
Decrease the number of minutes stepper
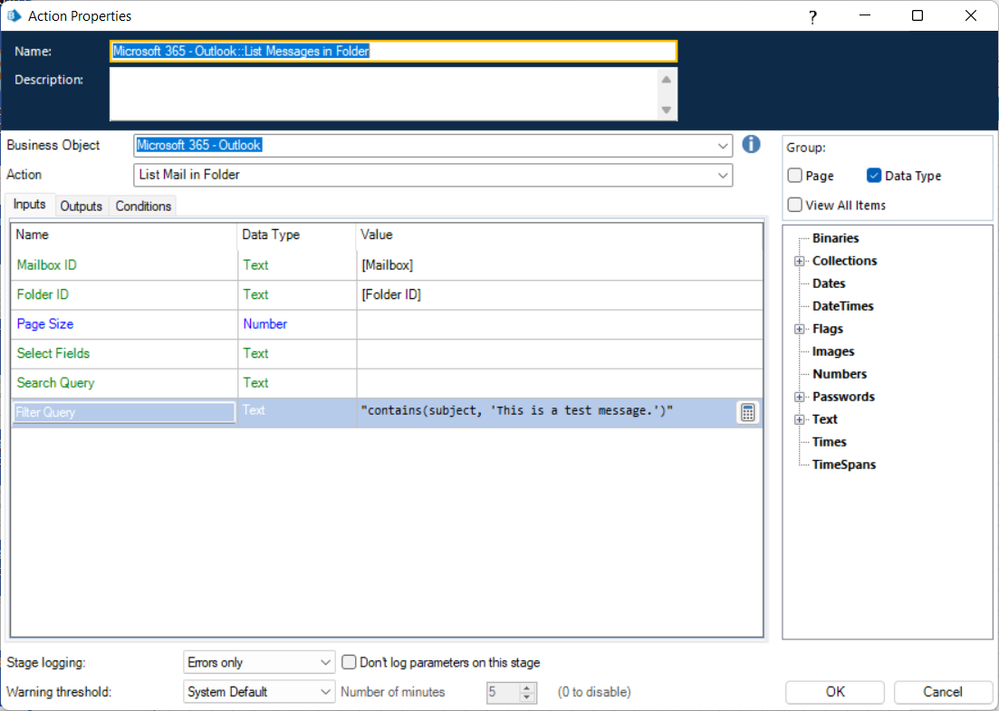pyautogui.click(x=527, y=697)
